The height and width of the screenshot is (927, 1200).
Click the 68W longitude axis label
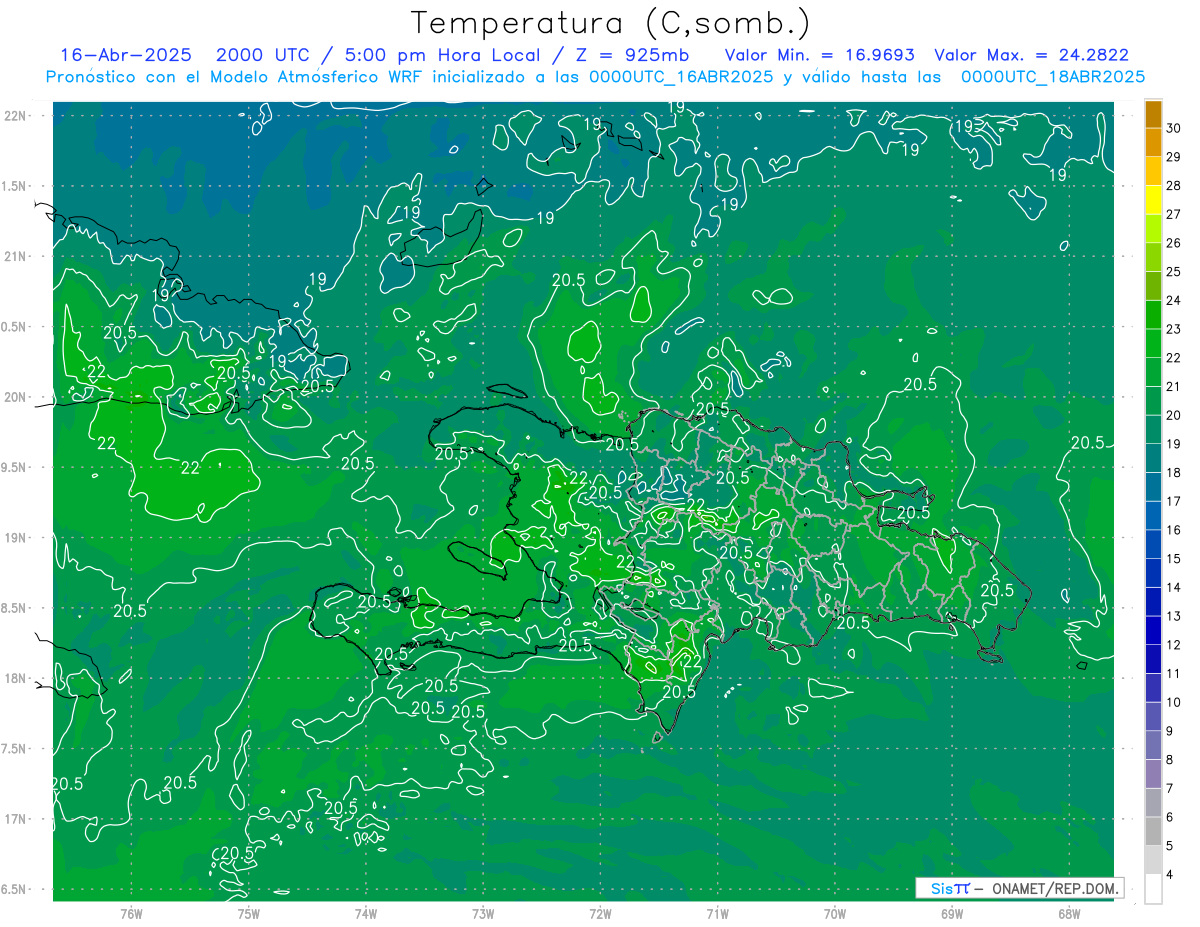pyautogui.click(x=1069, y=913)
